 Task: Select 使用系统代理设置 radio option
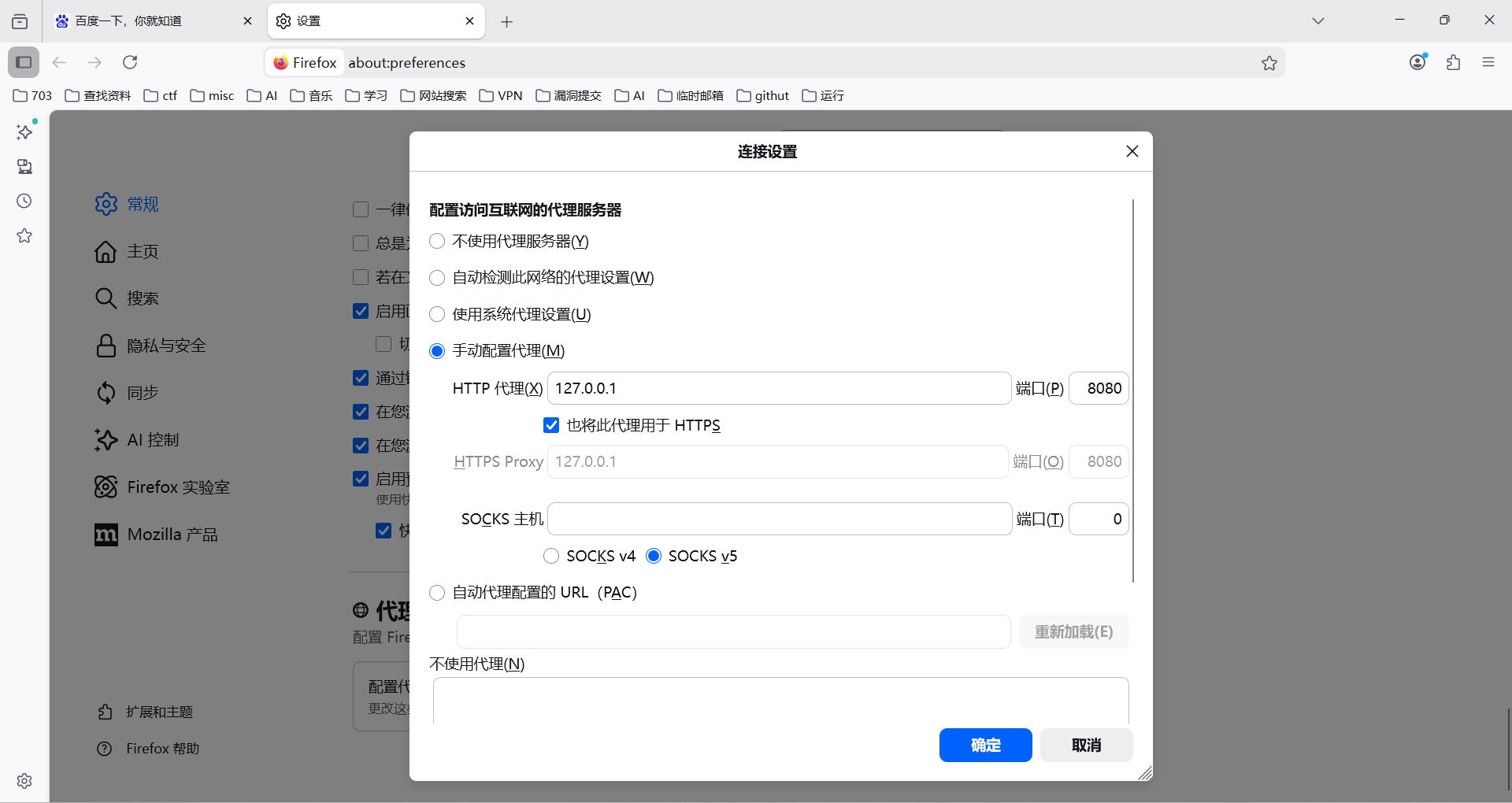pos(437,315)
